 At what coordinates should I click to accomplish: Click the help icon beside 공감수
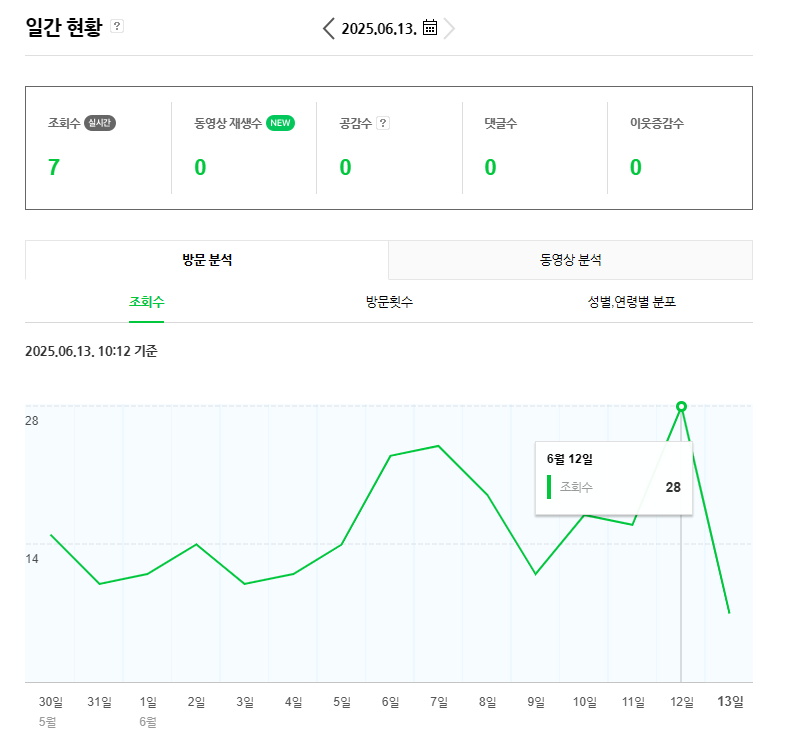click(x=383, y=123)
